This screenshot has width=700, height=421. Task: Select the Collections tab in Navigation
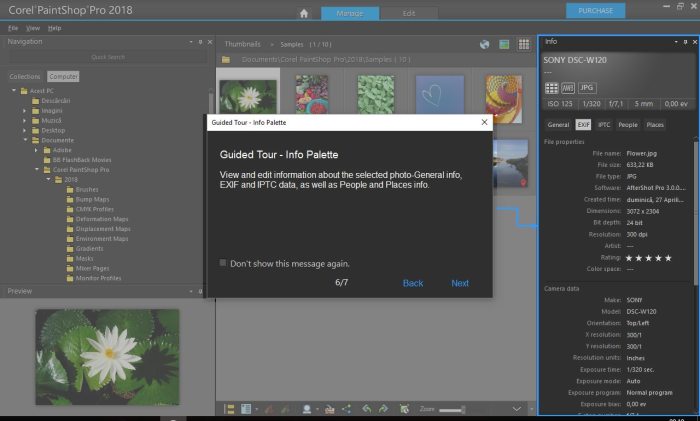25,76
